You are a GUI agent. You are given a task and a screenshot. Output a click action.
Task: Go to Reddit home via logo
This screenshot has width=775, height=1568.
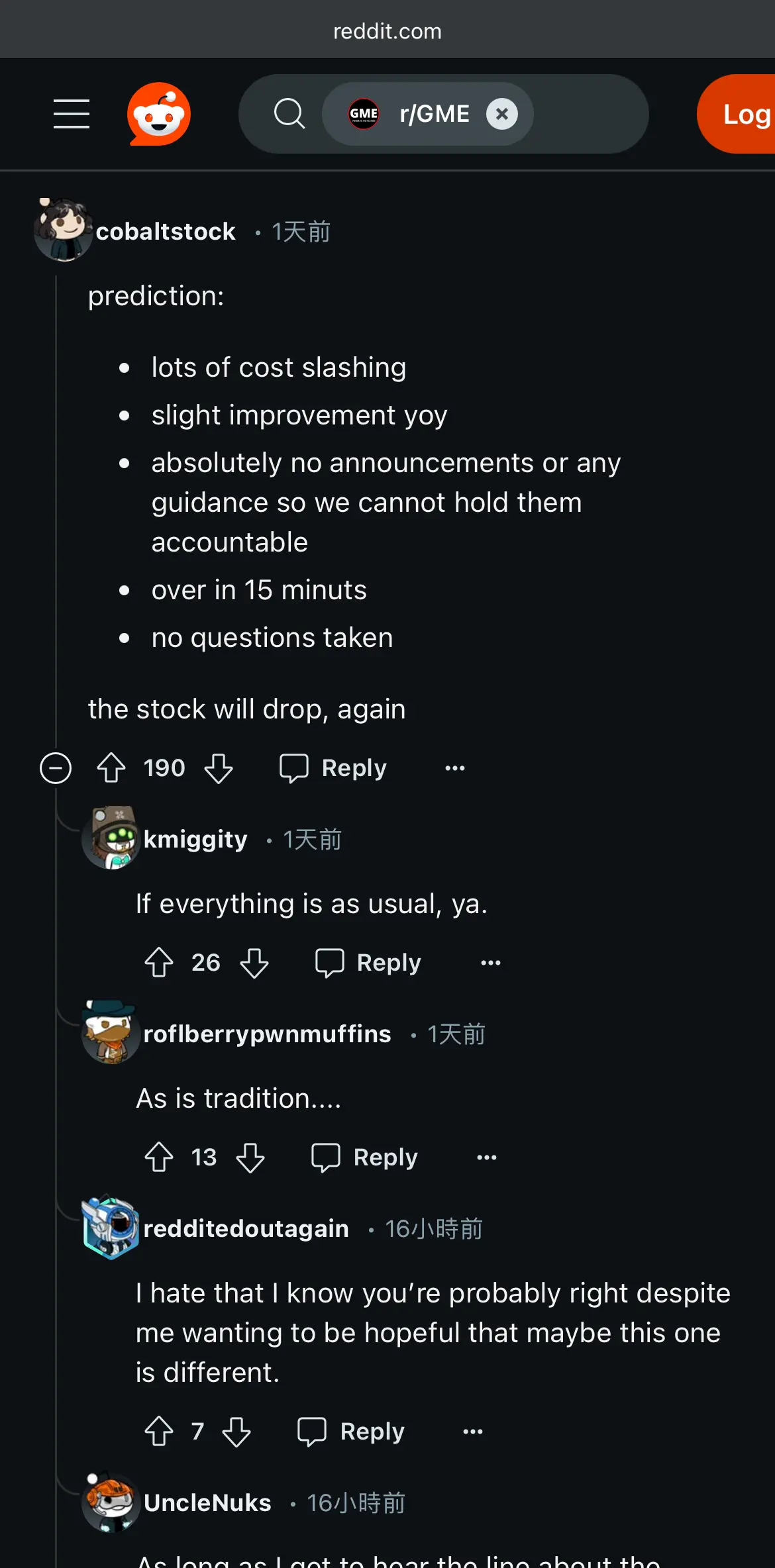(159, 114)
